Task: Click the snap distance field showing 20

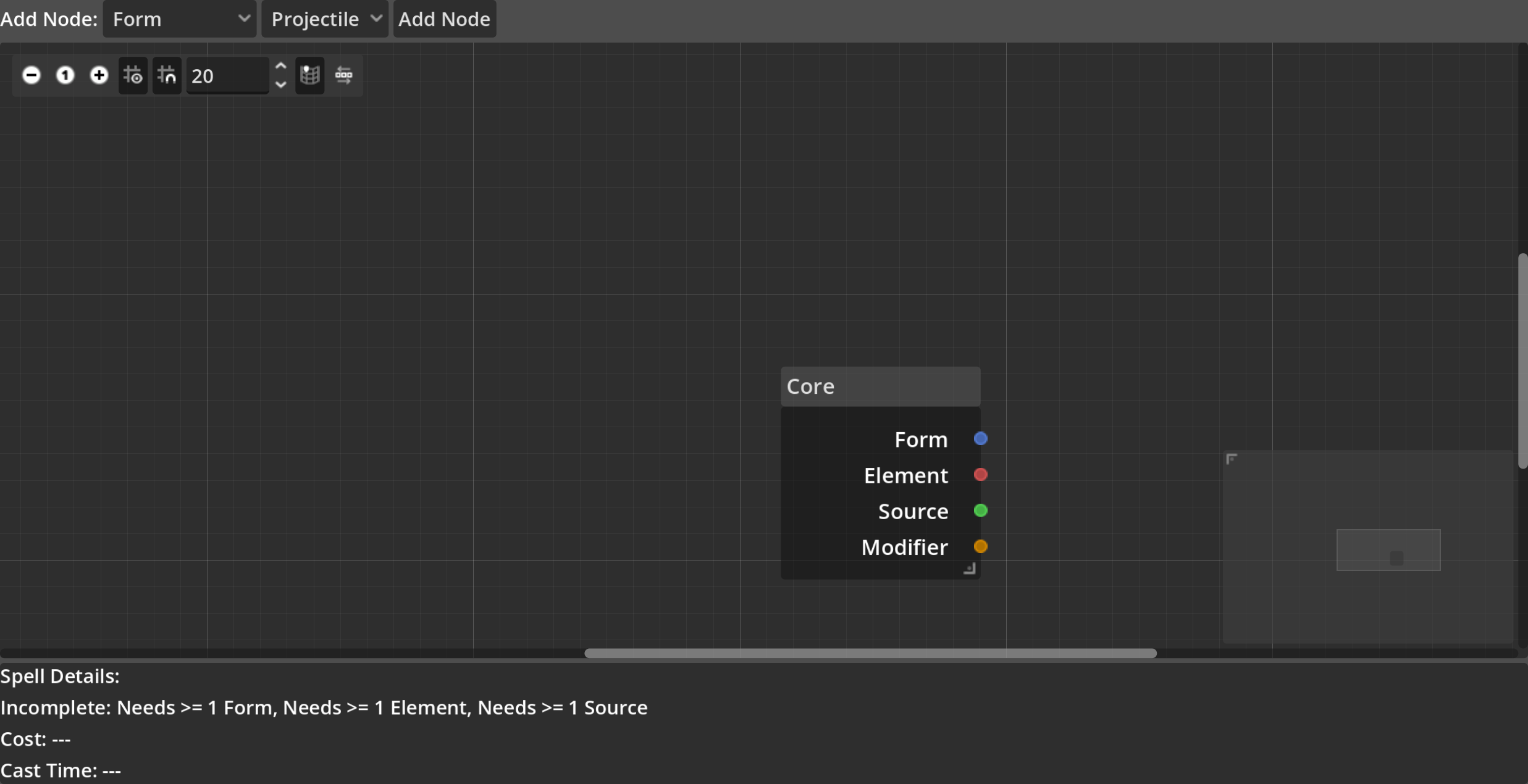Action: [x=227, y=76]
